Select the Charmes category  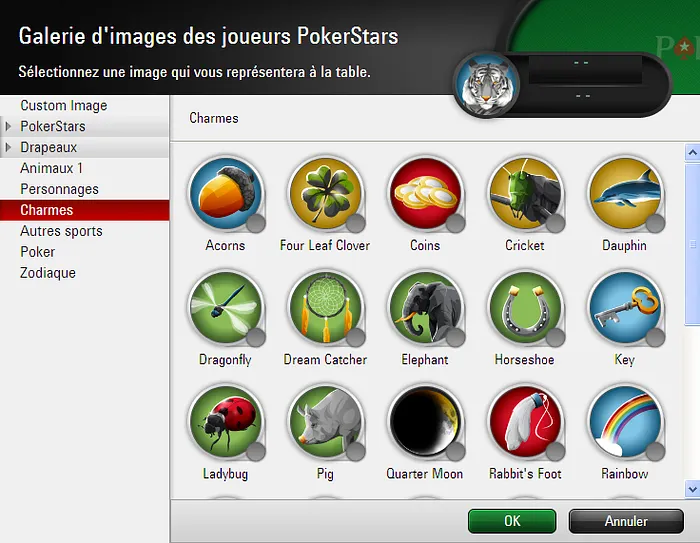point(84,210)
